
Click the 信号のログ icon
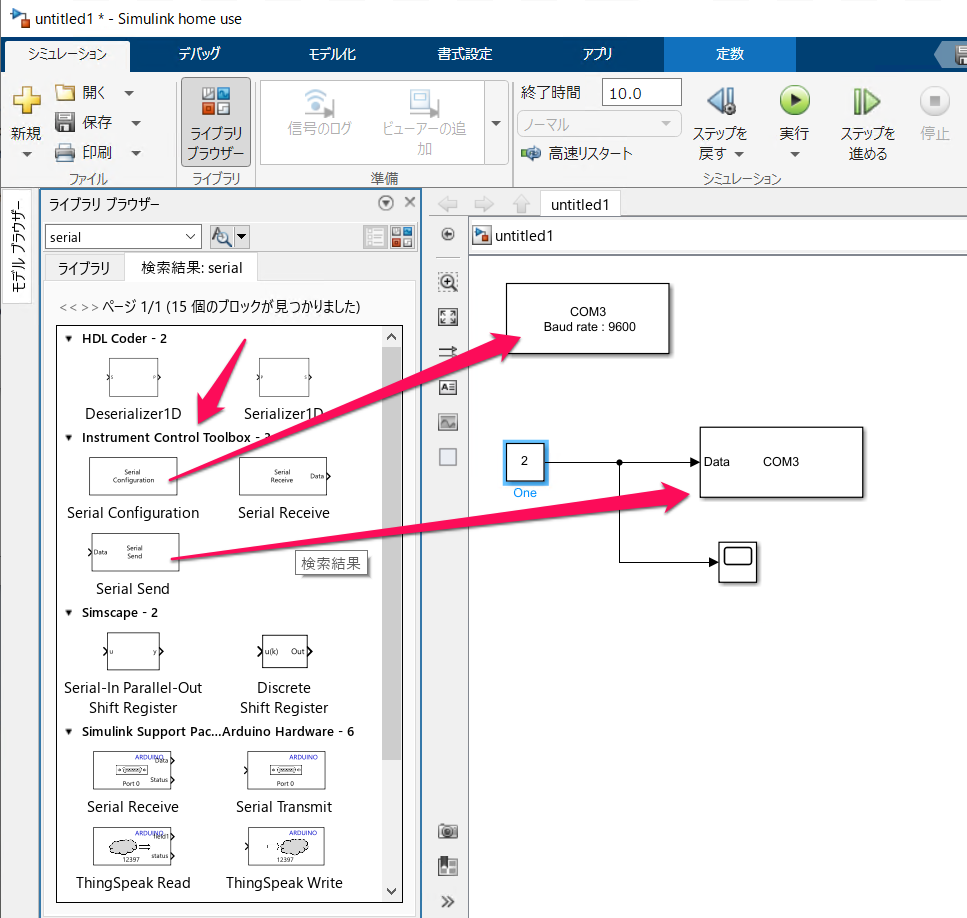point(319,104)
